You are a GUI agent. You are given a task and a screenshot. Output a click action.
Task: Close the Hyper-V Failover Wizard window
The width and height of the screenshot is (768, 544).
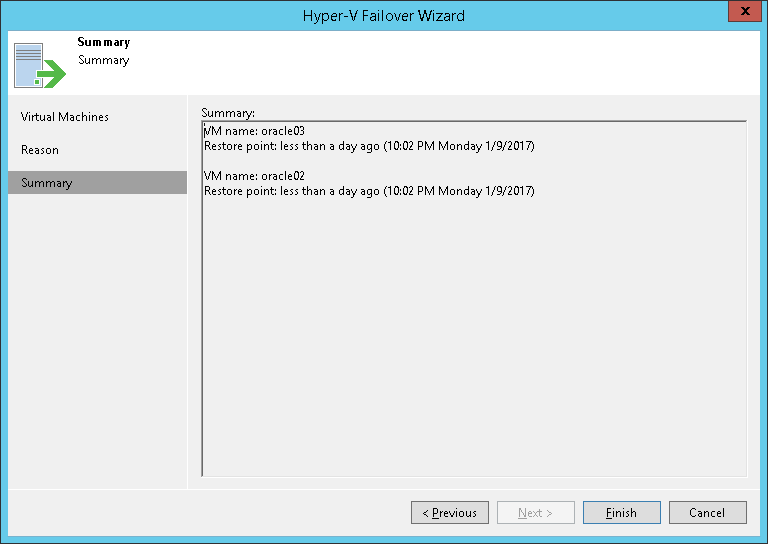coord(743,14)
